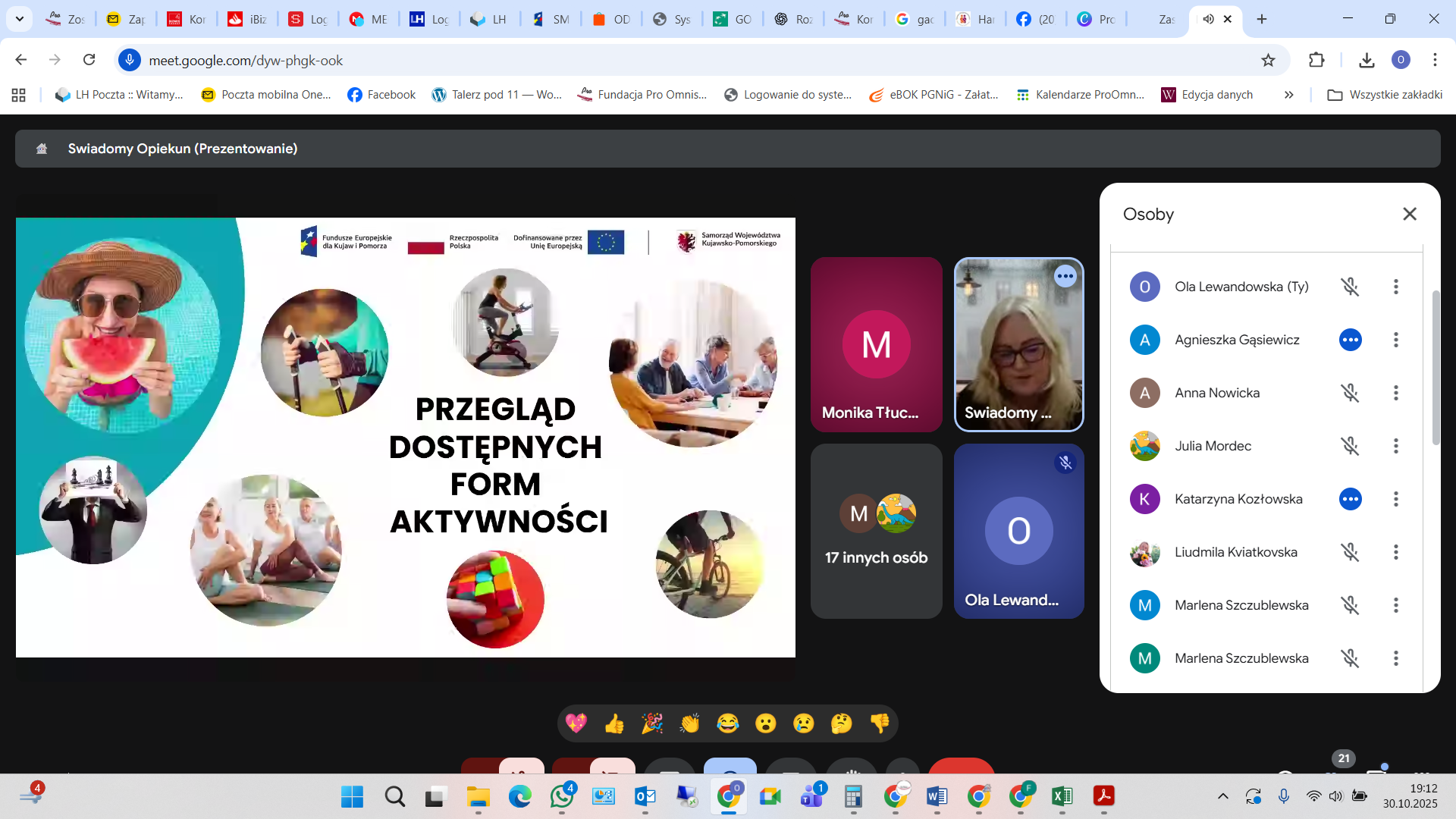Image resolution: width=1456 pixels, height=819 pixels.
Task: Open the 17 innych osób tile
Action: click(876, 531)
